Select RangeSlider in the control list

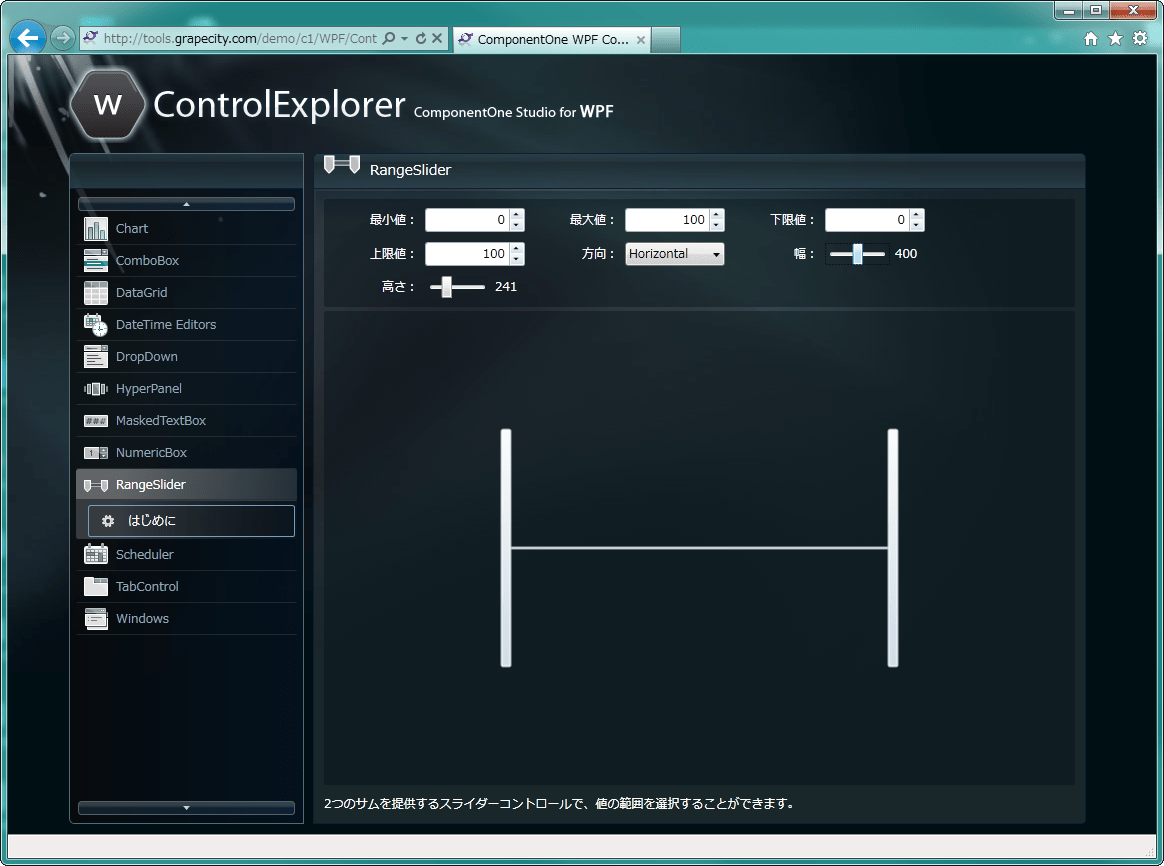(x=150, y=484)
